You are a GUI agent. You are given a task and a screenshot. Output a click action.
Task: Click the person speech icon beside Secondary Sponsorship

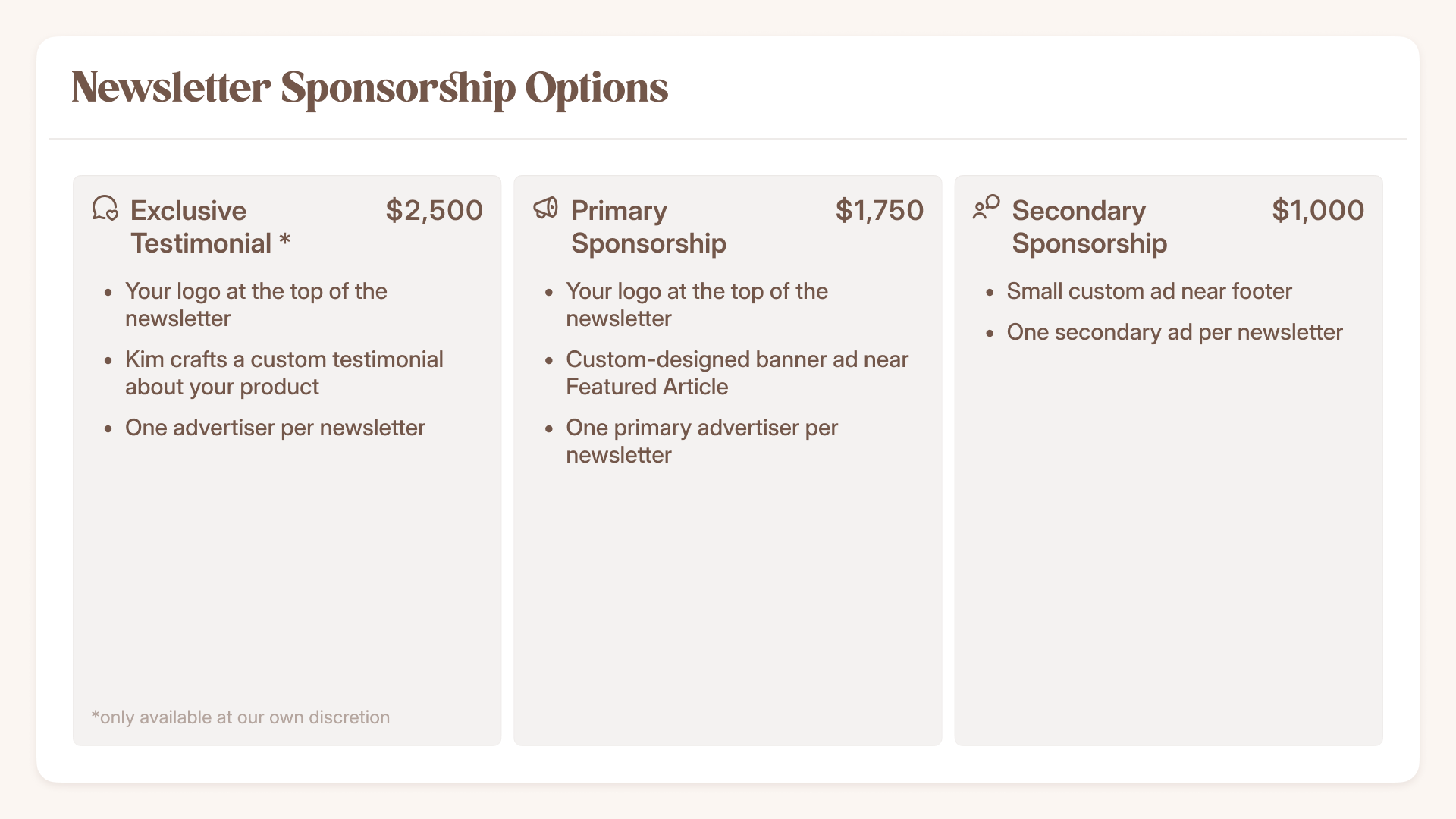click(x=987, y=208)
